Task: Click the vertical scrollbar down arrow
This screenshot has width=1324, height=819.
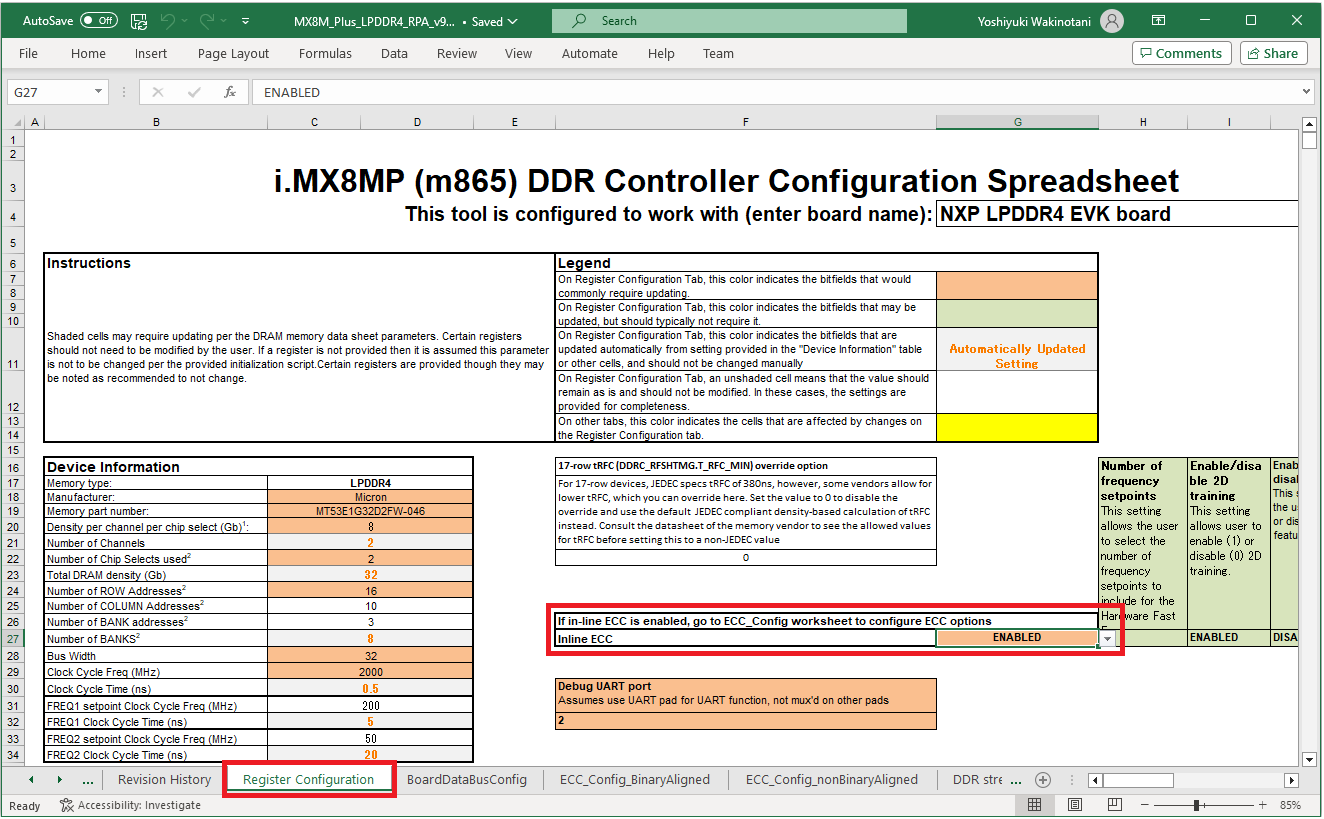Action: tap(1309, 759)
